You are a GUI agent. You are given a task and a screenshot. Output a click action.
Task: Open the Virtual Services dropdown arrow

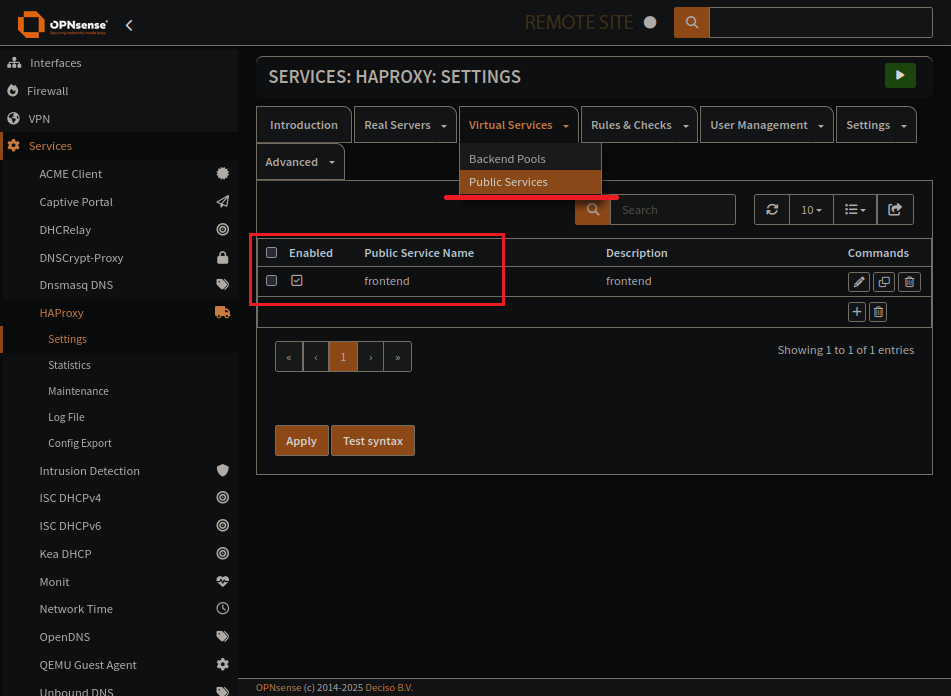566,126
